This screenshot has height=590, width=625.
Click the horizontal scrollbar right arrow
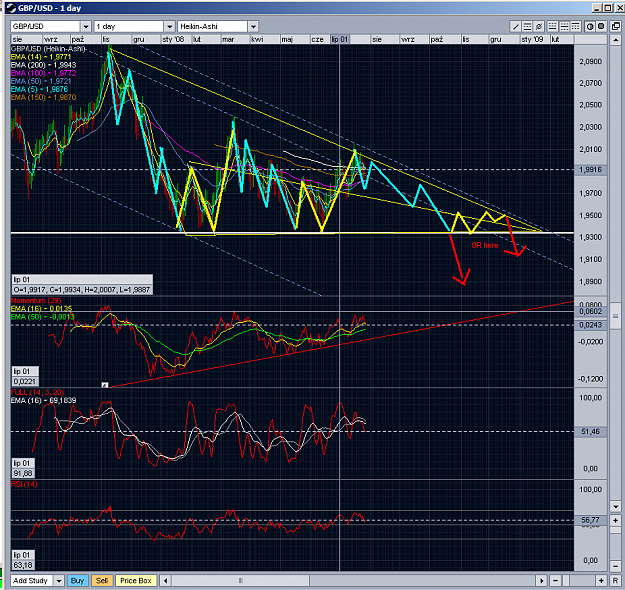(541, 580)
